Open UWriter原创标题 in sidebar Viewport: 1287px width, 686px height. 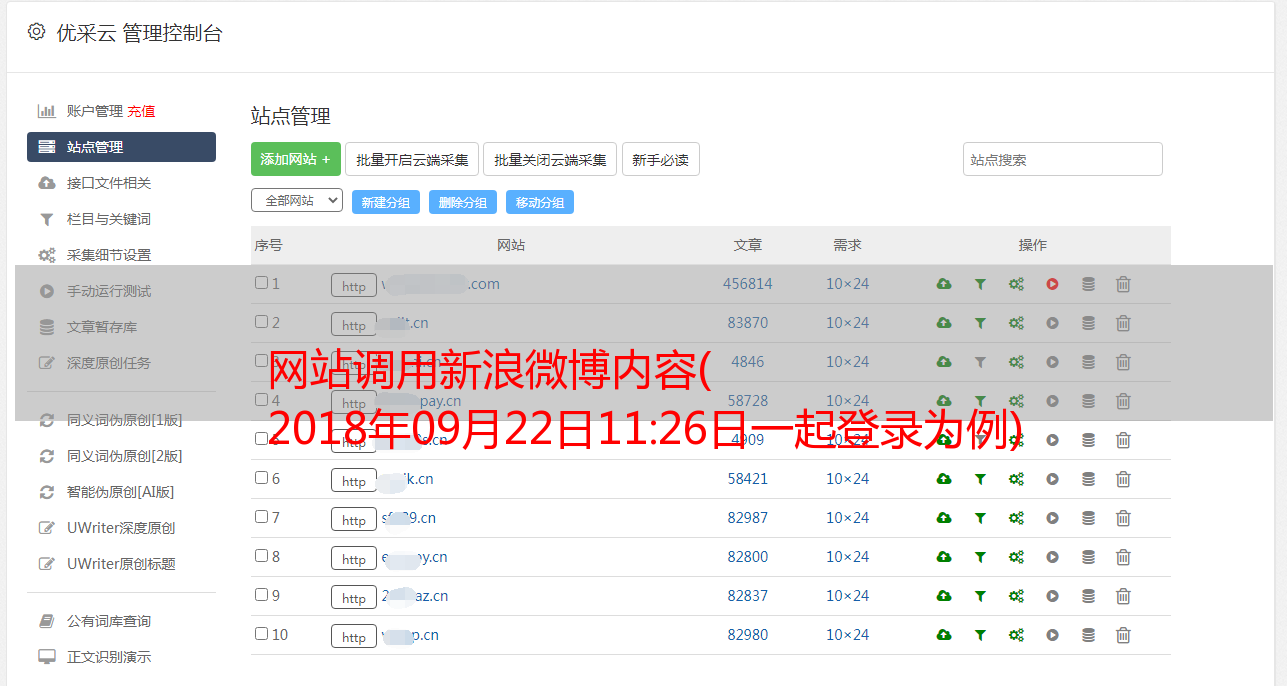point(121,564)
